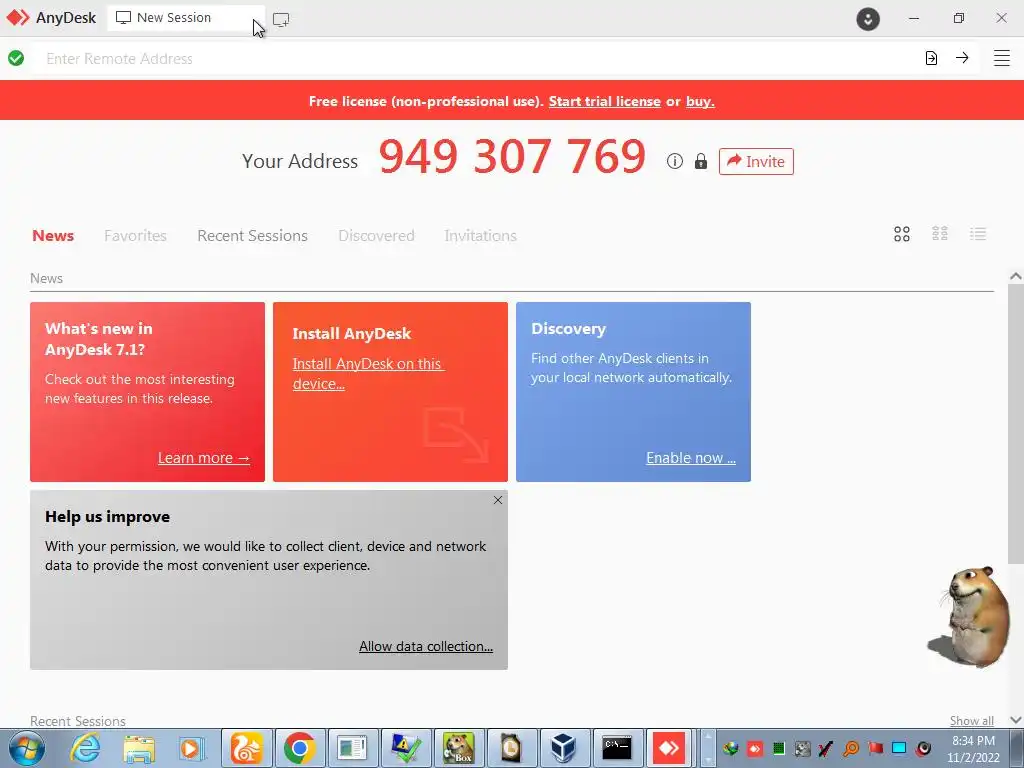The width and height of the screenshot is (1024, 768).
Task: Click the Invite button
Action: [756, 161]
